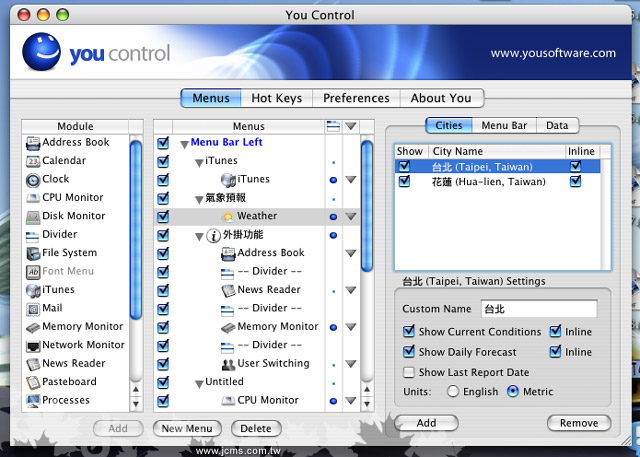Switch to the Menu Bar tab
Viewport: 640px width, 457px height.
(x=504, y=126)
